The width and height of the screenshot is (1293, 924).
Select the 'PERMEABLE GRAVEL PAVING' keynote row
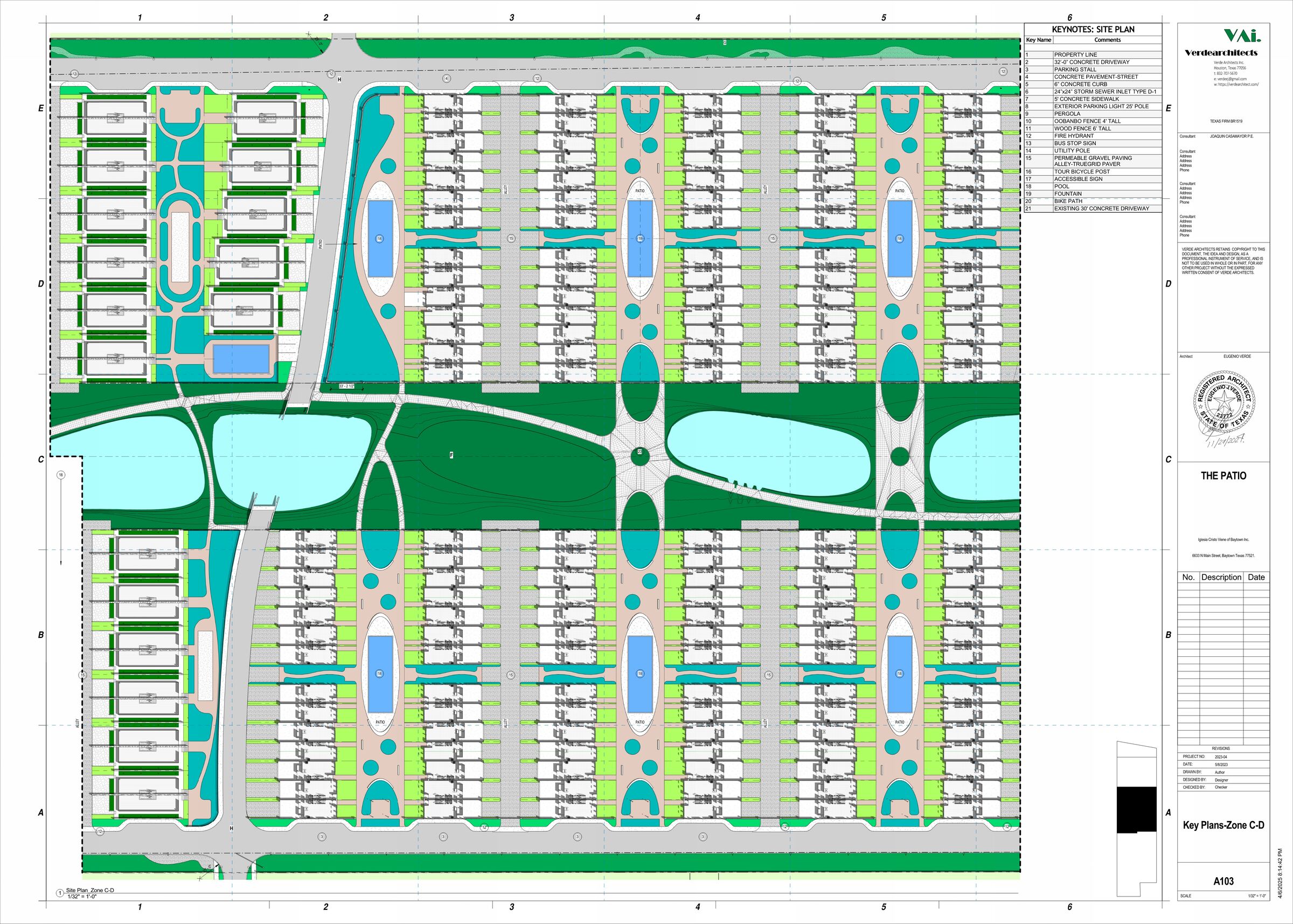1093,161
